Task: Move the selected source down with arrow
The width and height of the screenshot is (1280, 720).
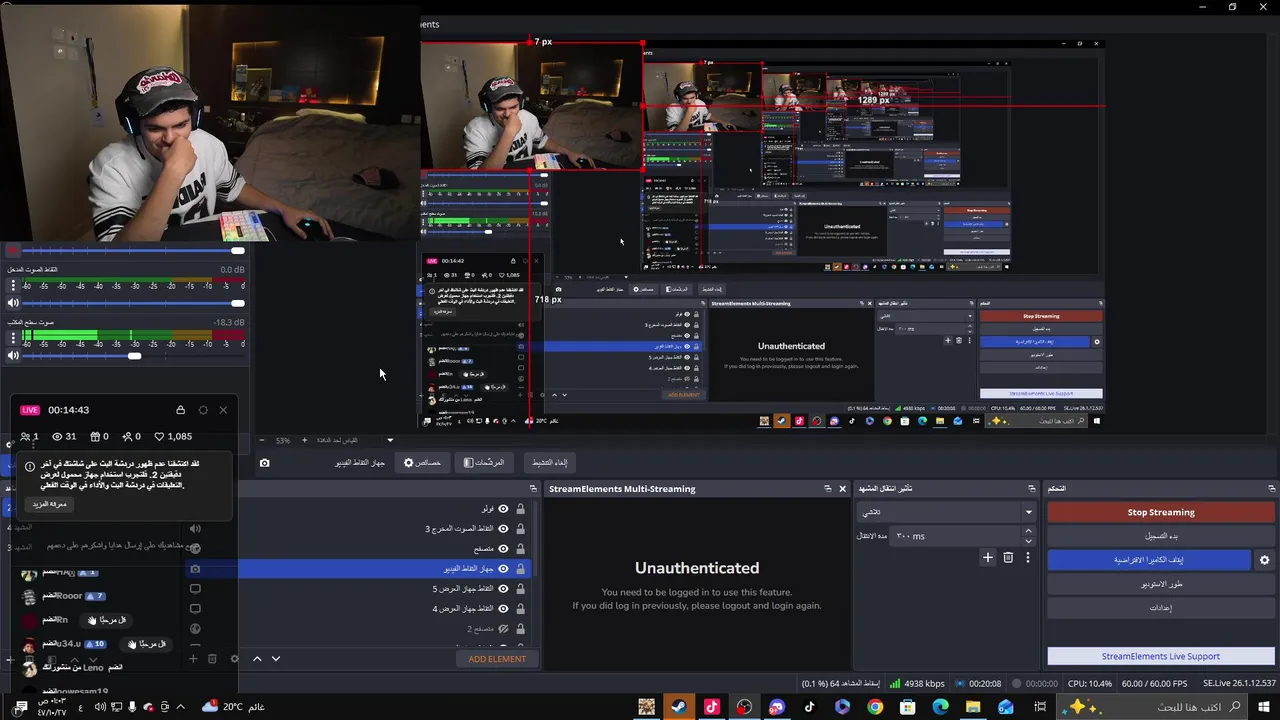Action: 275,659
